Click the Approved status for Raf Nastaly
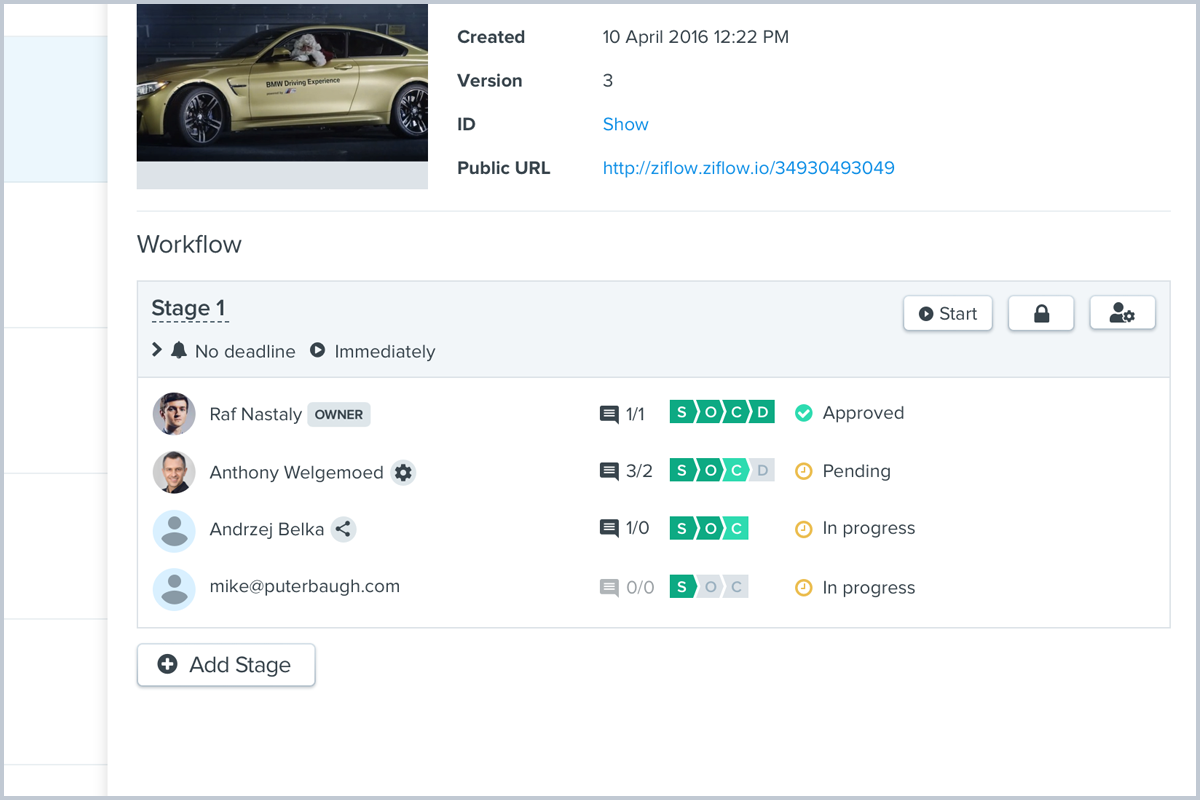 (862, 413)
